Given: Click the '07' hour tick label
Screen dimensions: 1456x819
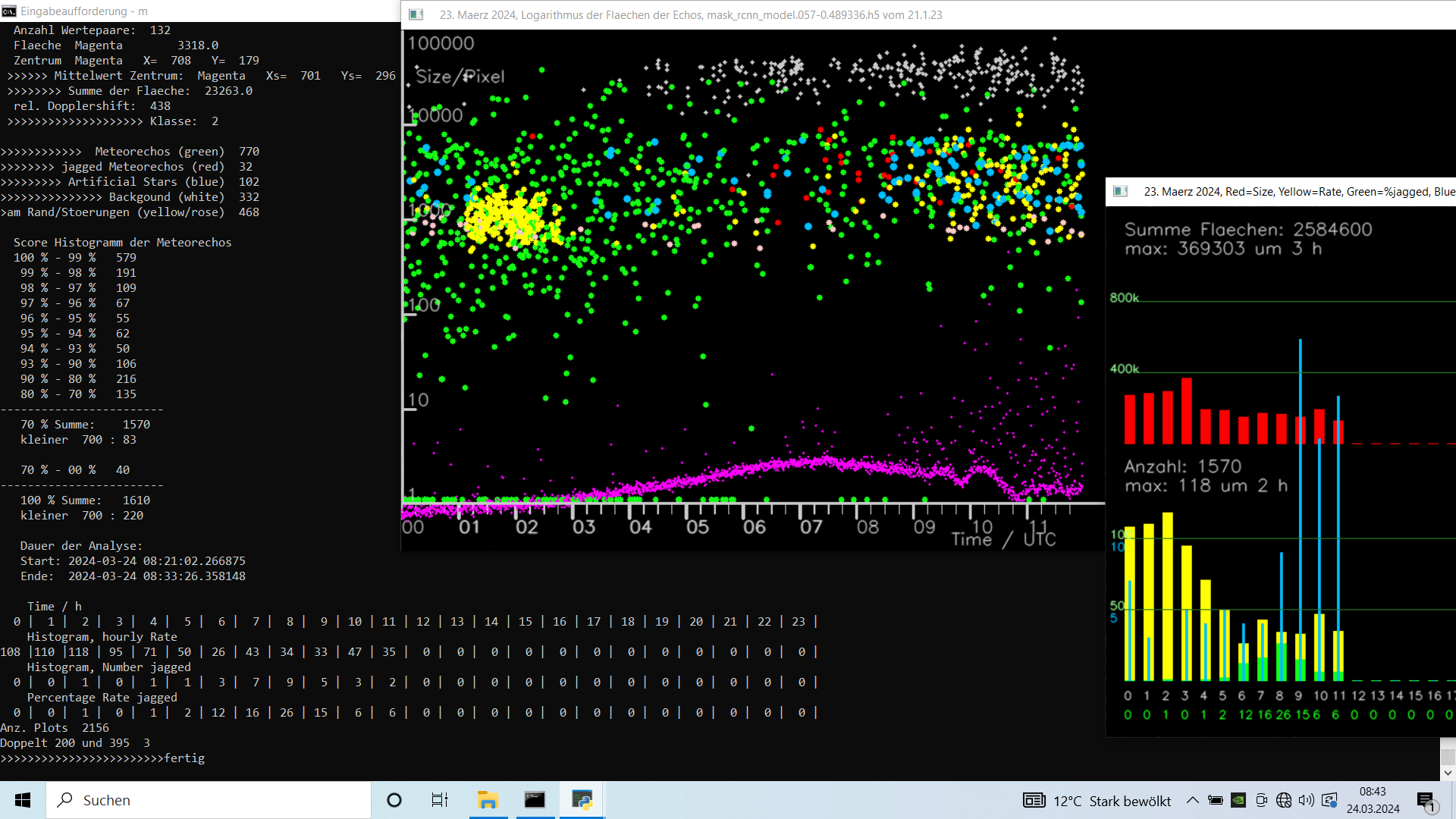Looking at the screenshot, I should click(x=811, y=527).
